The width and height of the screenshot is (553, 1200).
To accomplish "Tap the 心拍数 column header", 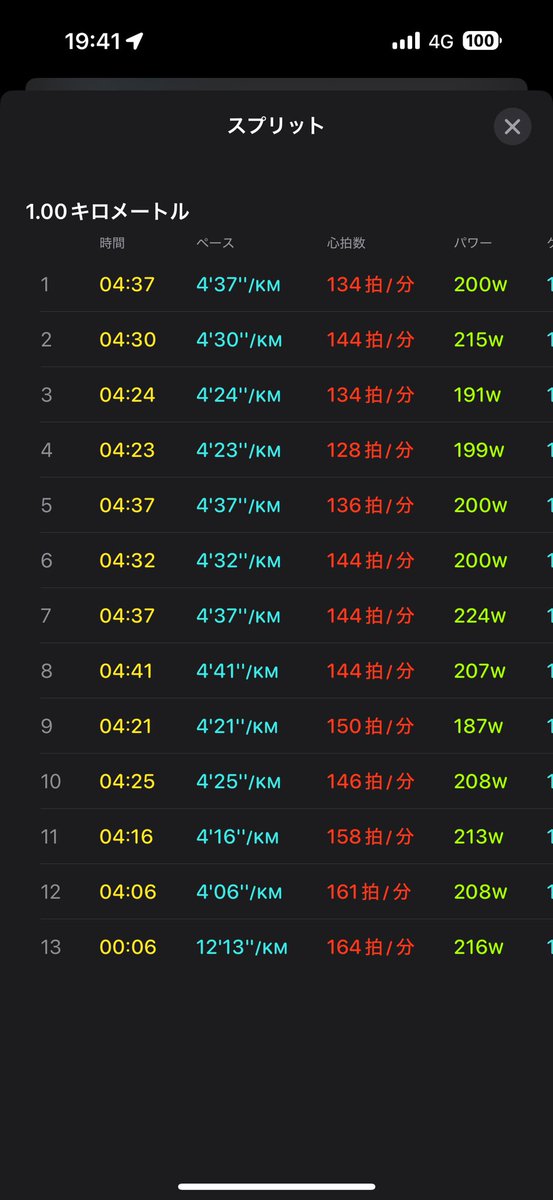I will tap(345, 243).
